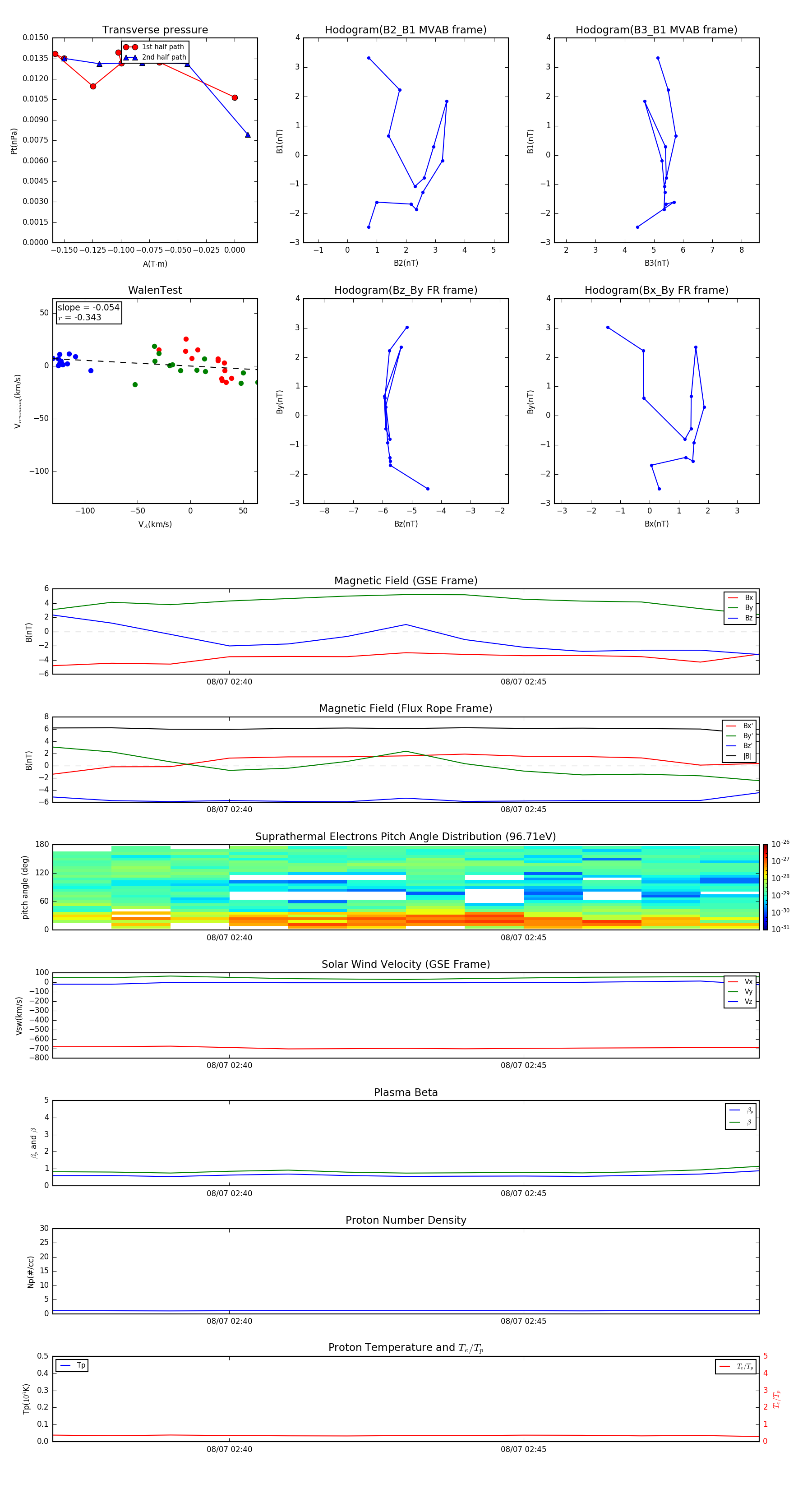Screen dimensions: 812x1489
Task: Click the "r = -0.343" annotation
Action: point(80,317)
